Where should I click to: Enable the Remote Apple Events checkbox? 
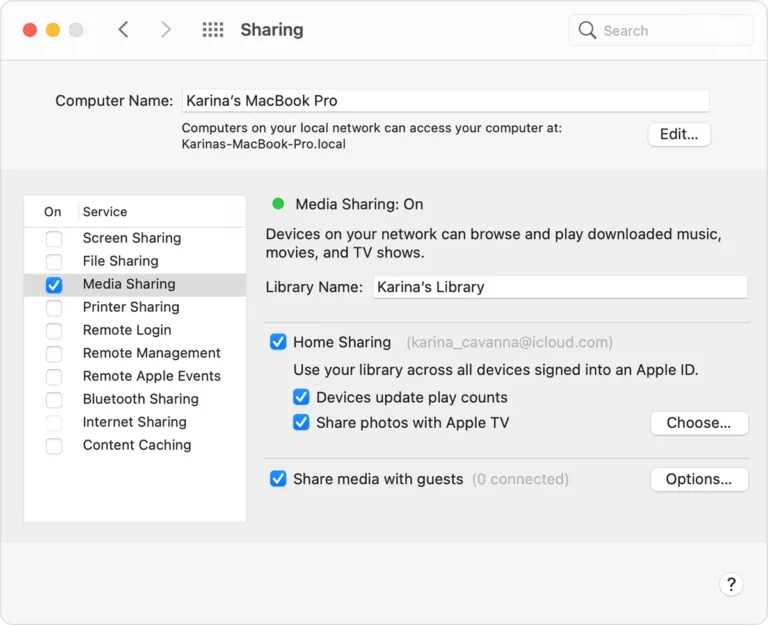54,377
